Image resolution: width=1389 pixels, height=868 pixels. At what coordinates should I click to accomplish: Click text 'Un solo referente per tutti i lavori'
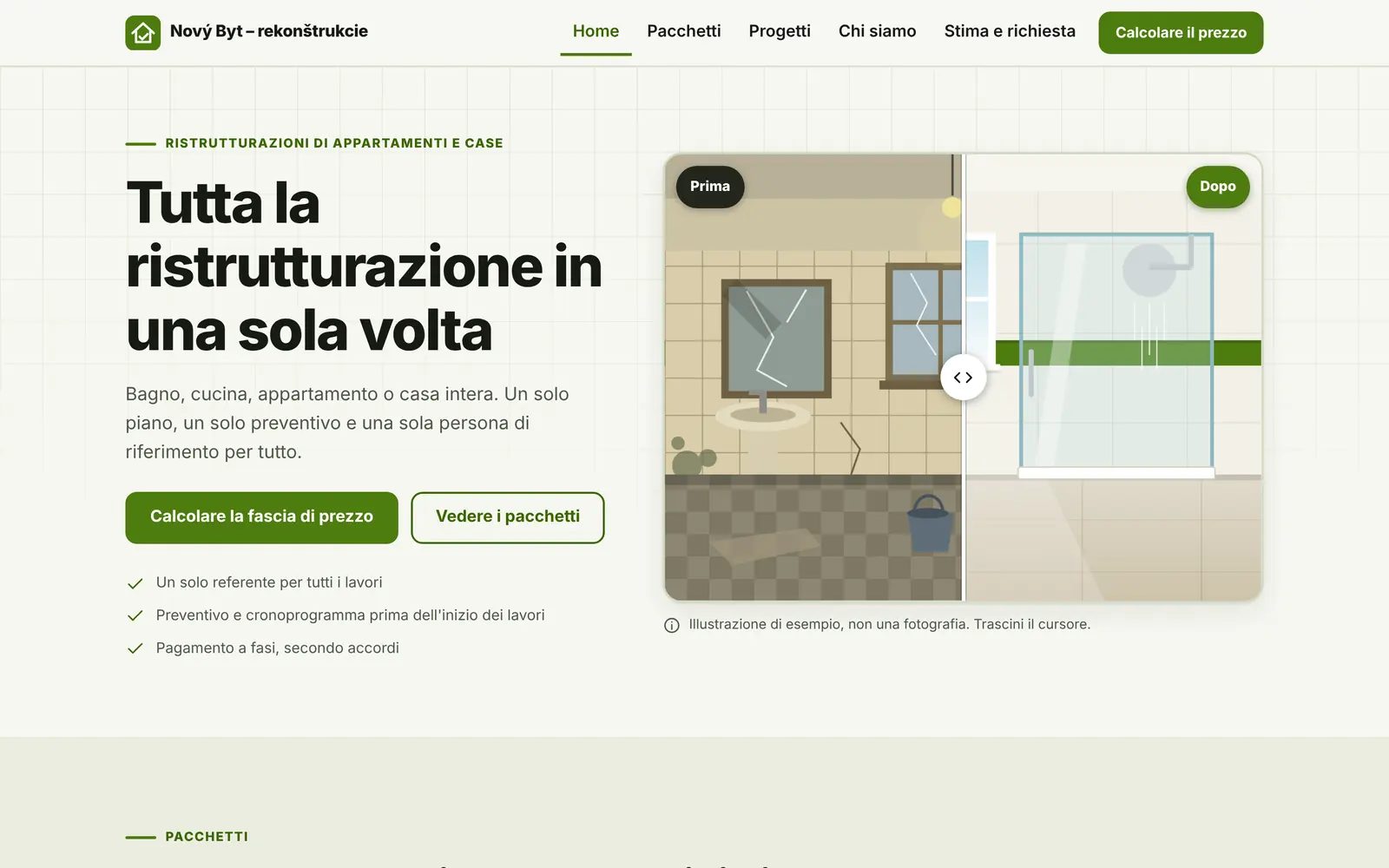pos(269,582)
